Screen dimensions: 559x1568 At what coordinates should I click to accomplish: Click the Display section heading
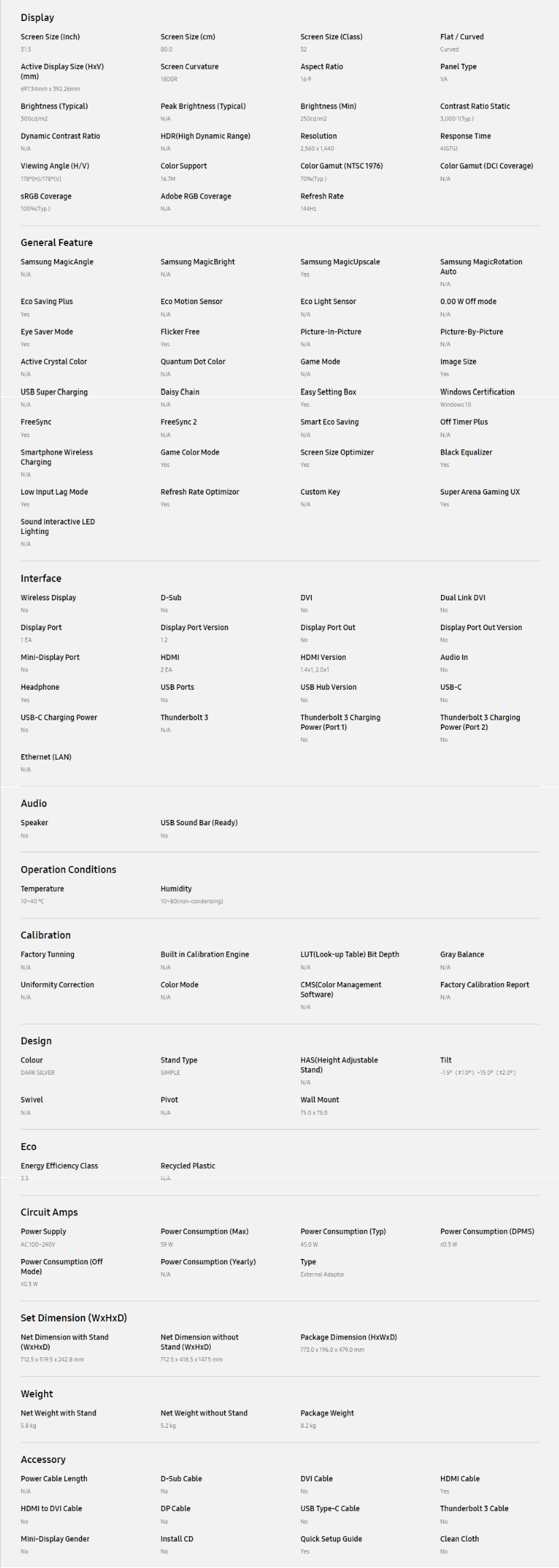[37, 18]
